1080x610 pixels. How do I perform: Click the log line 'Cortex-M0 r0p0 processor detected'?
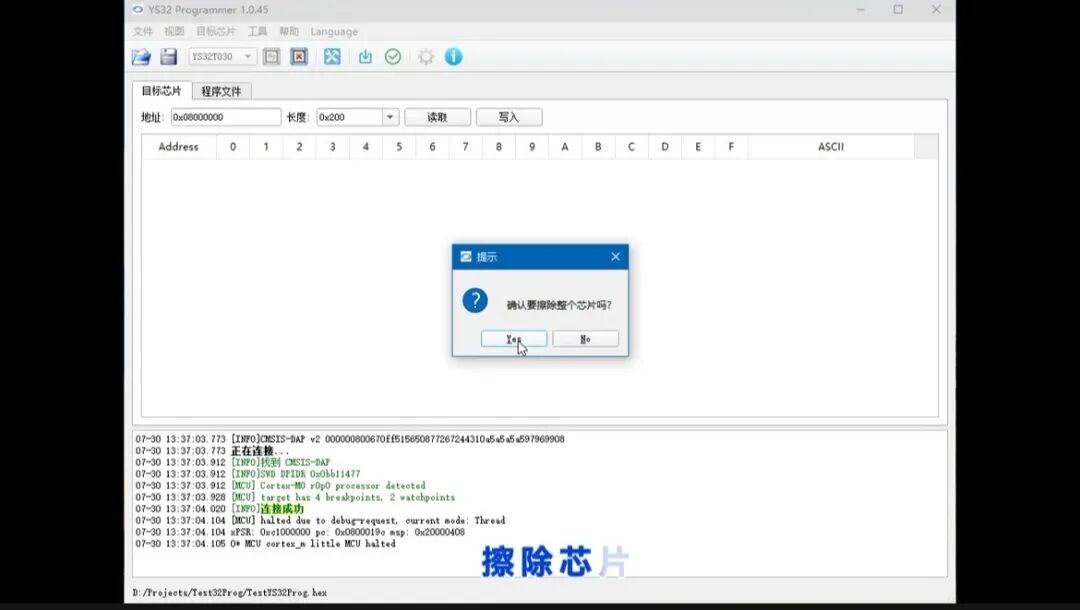click(x=342, y=485)
